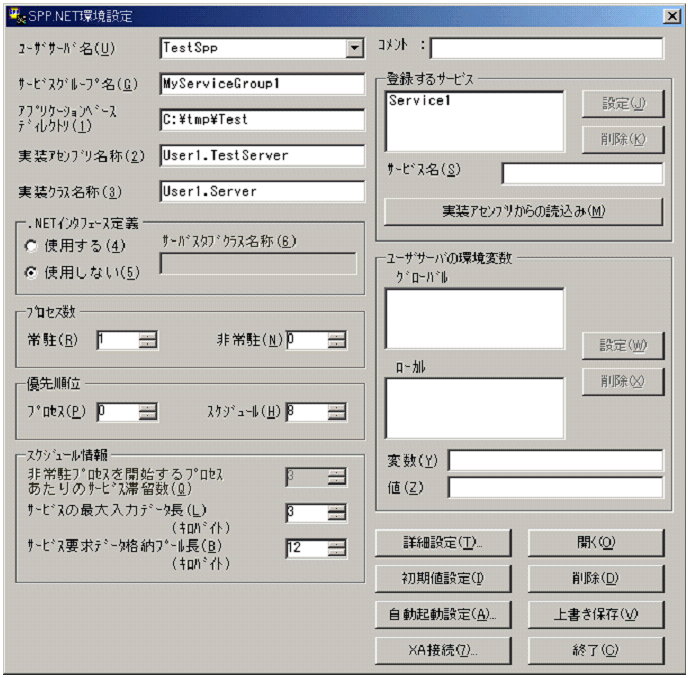The width and height of the screenshot is (688, 678).
Task: Select the 使用する(4) radio button
Action: 31,246
